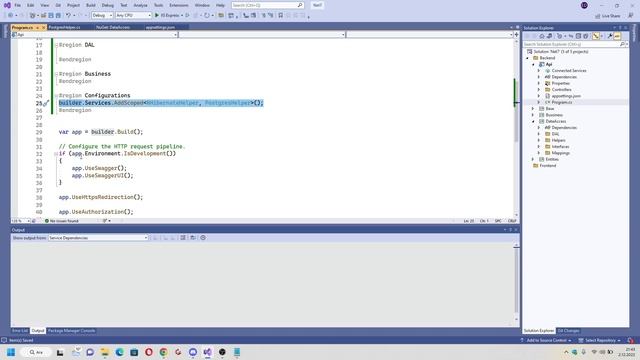Image resolution: width=640 pixels, height=360 pixels.
Task: Click Show All Files in Solution Explorer toolbar
Action: click(586, 36)
